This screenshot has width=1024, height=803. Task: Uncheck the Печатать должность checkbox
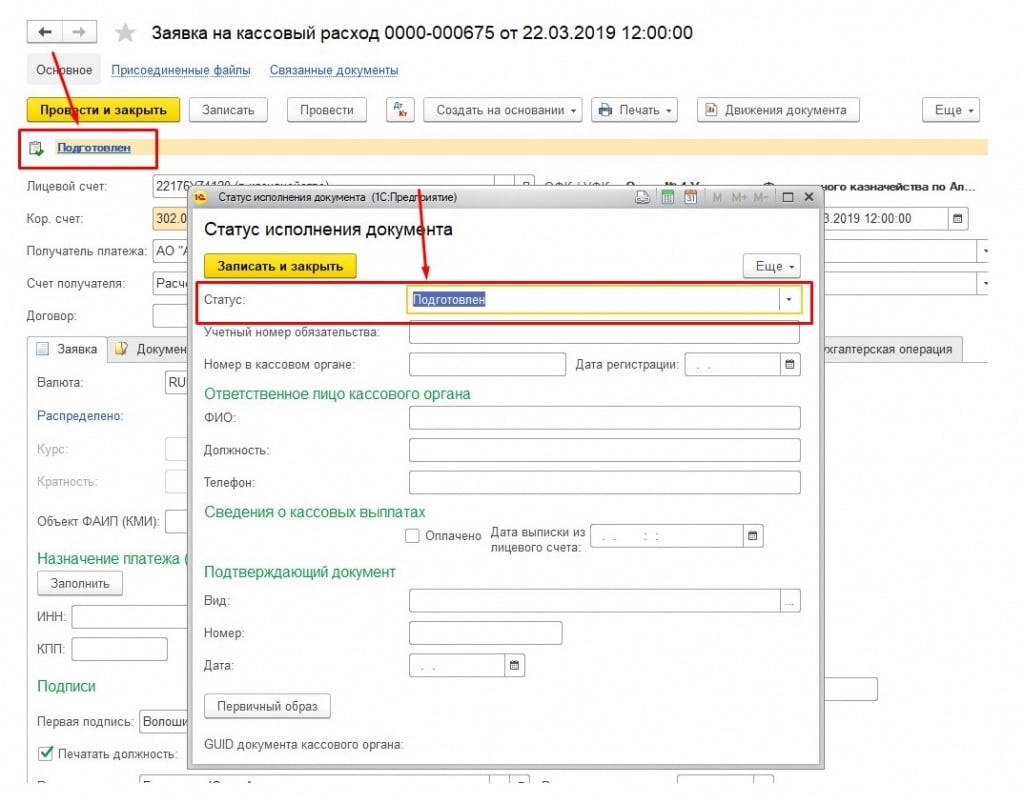click(x=45, y=753)
